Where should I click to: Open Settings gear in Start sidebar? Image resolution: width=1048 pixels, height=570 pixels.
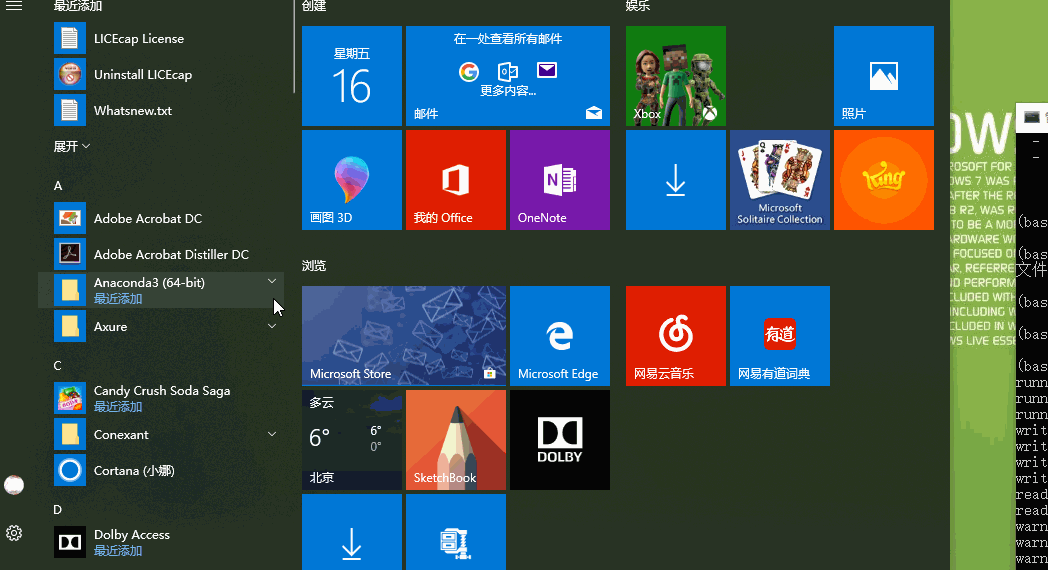pos(14,533)
